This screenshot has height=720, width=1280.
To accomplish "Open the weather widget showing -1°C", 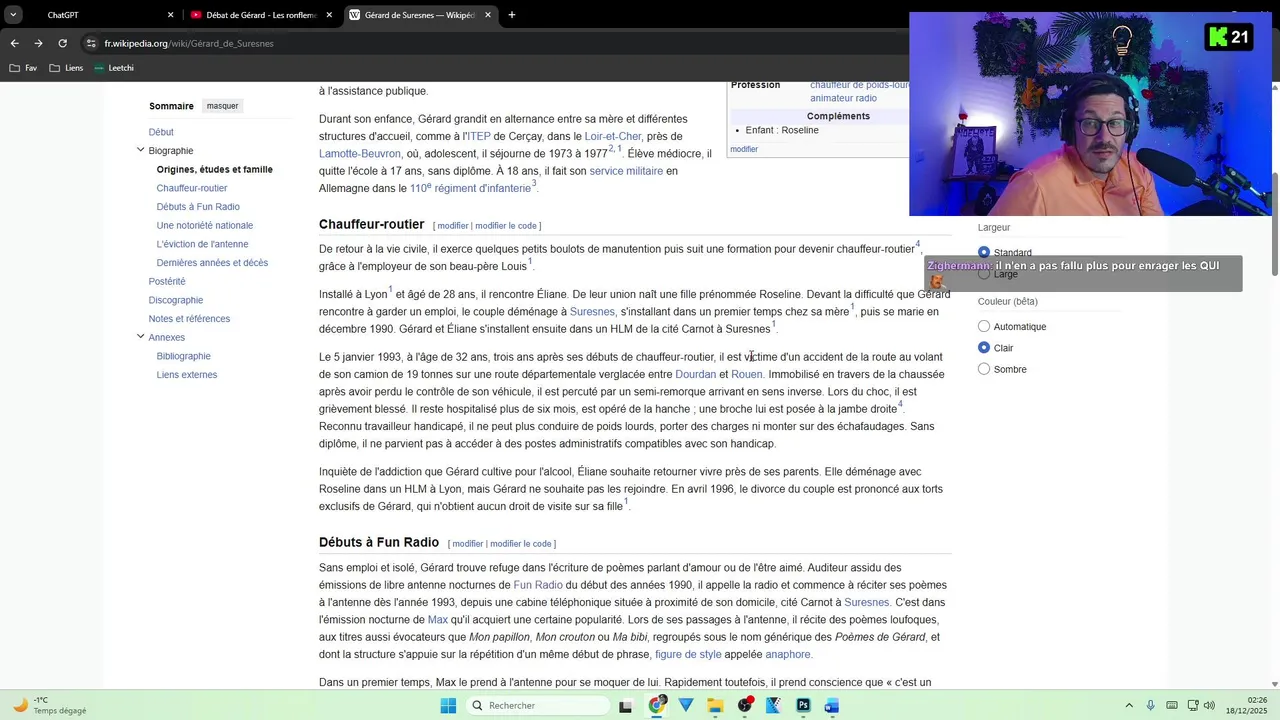I will tap(50, 706).
